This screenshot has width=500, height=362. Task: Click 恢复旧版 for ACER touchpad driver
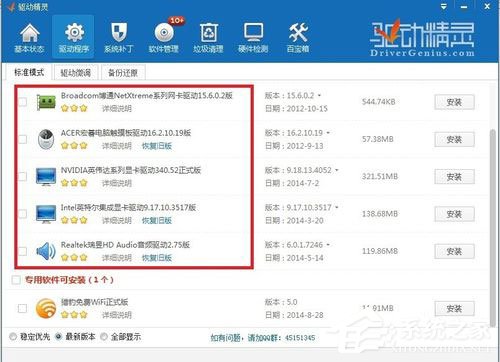(157, 146)
